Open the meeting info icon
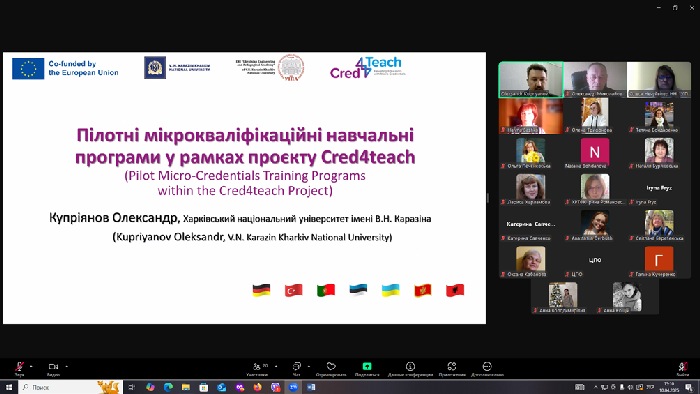 click(x=410, y=366)
